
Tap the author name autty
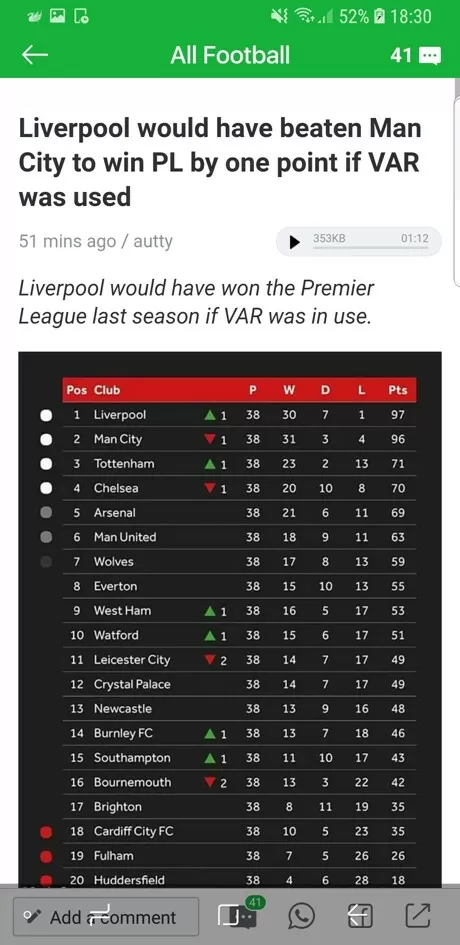[x=153, y=241]
